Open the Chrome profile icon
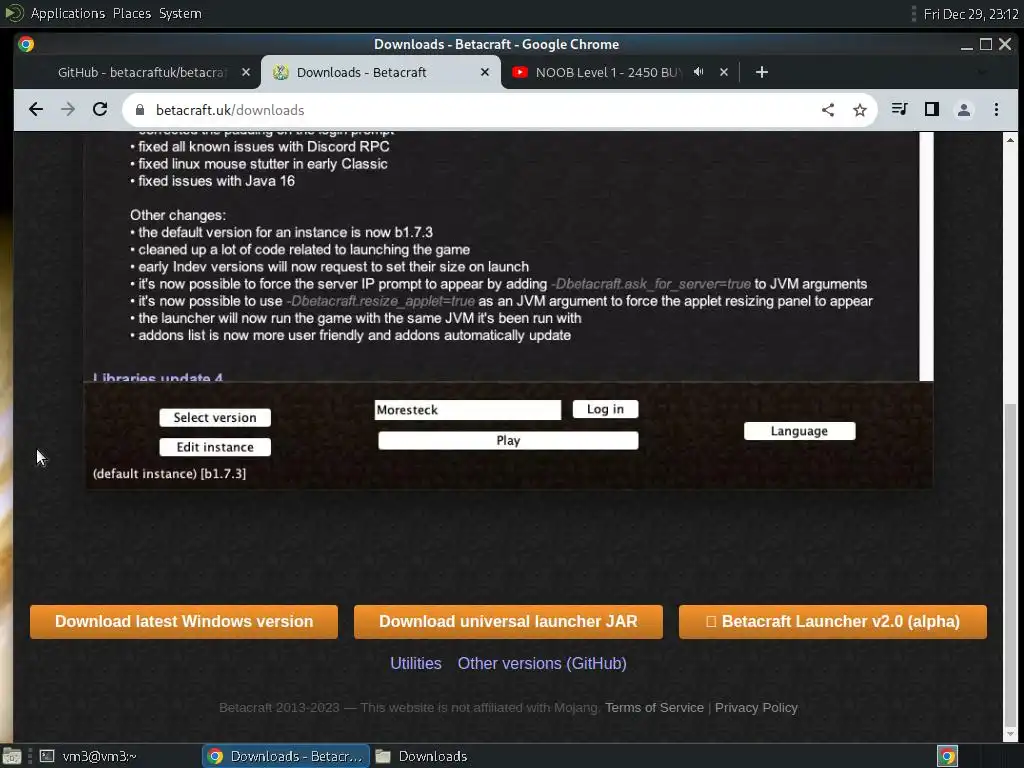This screenshot has width=1024, height=768. click(x=964, y=110)
